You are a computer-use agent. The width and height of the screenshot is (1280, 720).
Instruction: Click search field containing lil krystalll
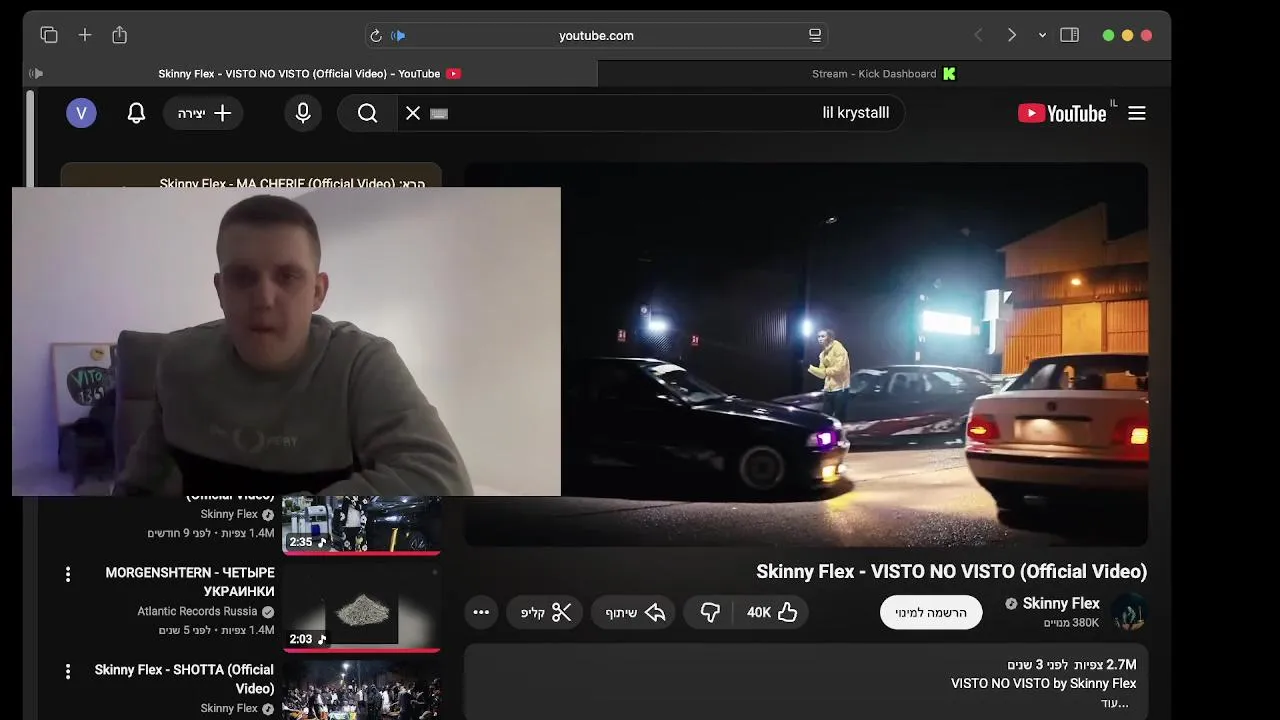[650, 113]
